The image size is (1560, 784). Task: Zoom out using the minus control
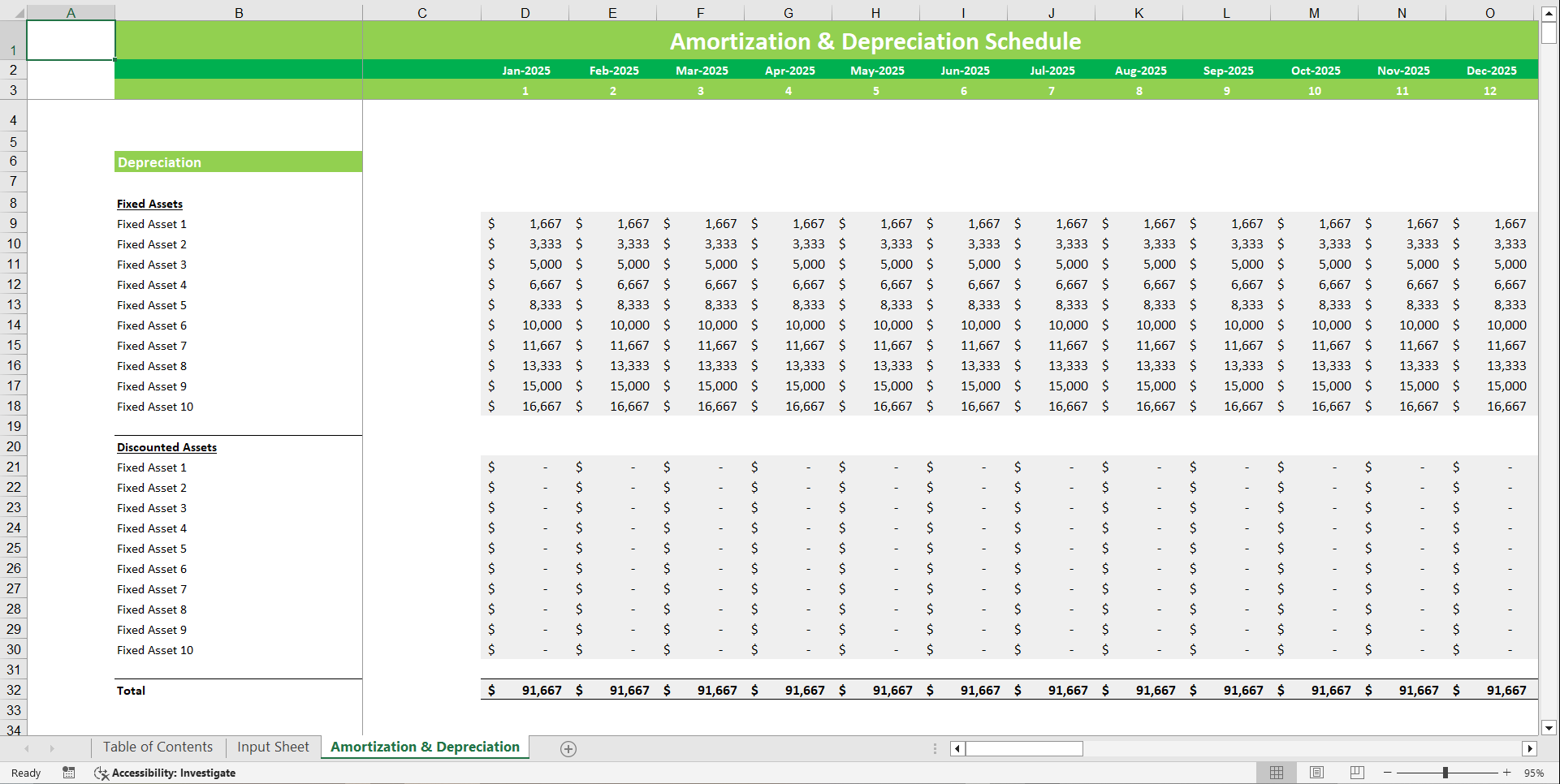(1387, 773)
